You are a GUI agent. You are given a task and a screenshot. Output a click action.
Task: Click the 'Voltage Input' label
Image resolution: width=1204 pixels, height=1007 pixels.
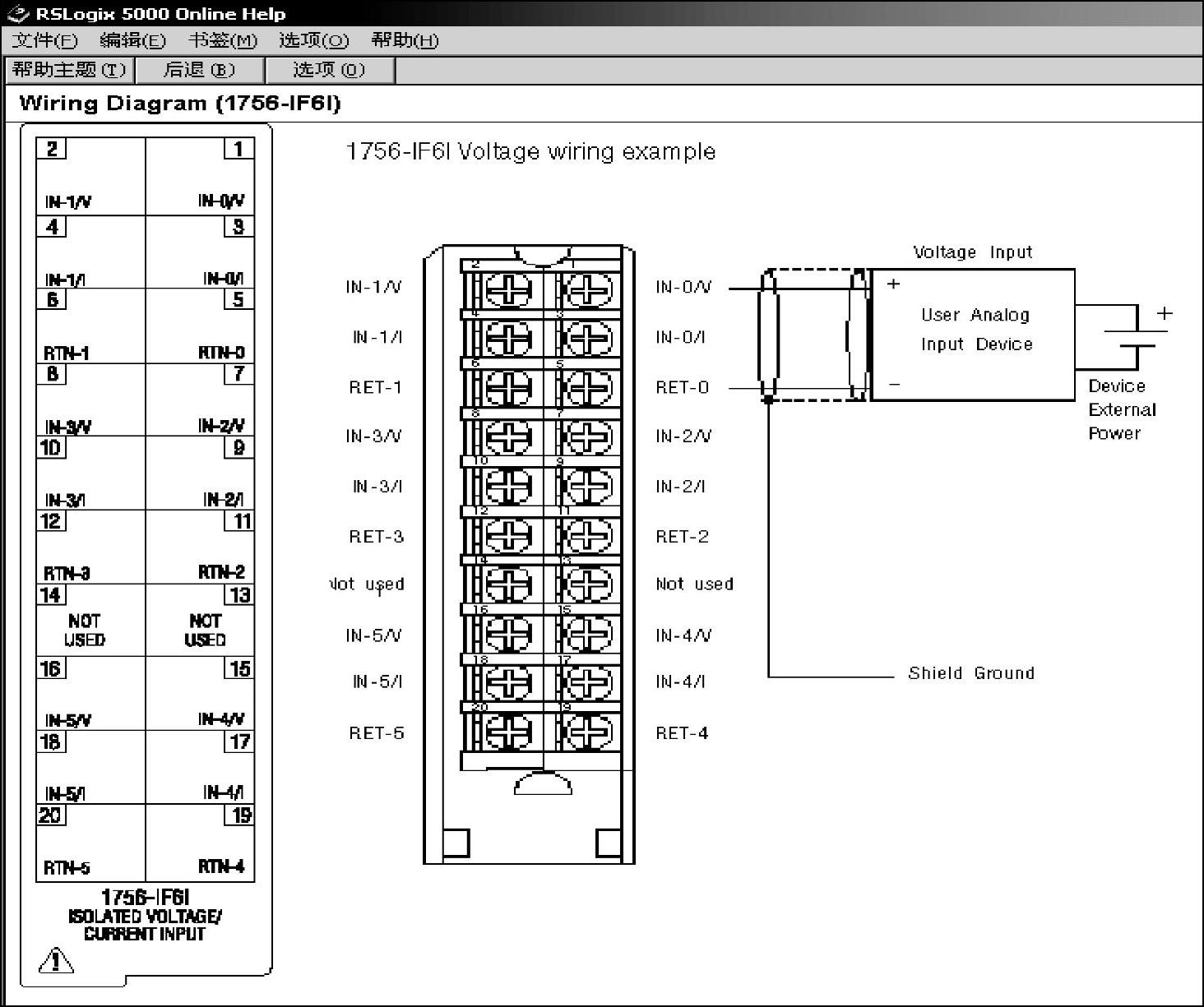pos(972,252)
